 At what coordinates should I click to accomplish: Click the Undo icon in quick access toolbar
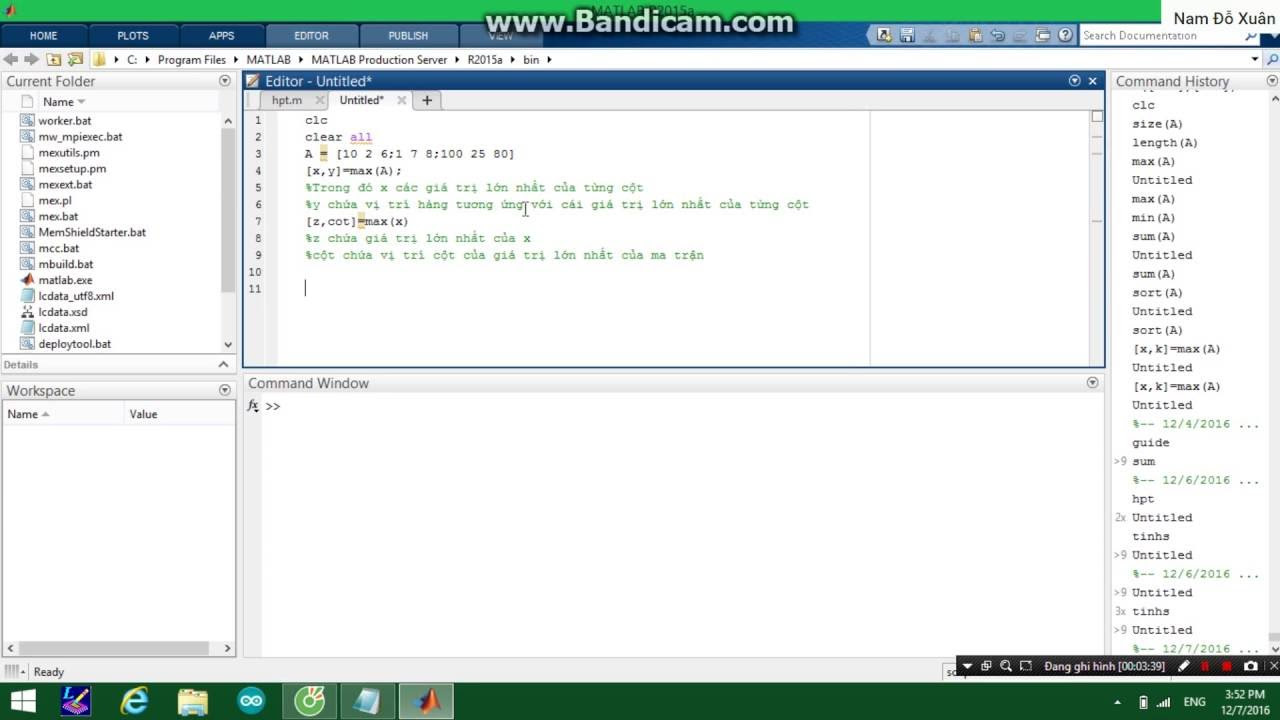click(998, 35)
